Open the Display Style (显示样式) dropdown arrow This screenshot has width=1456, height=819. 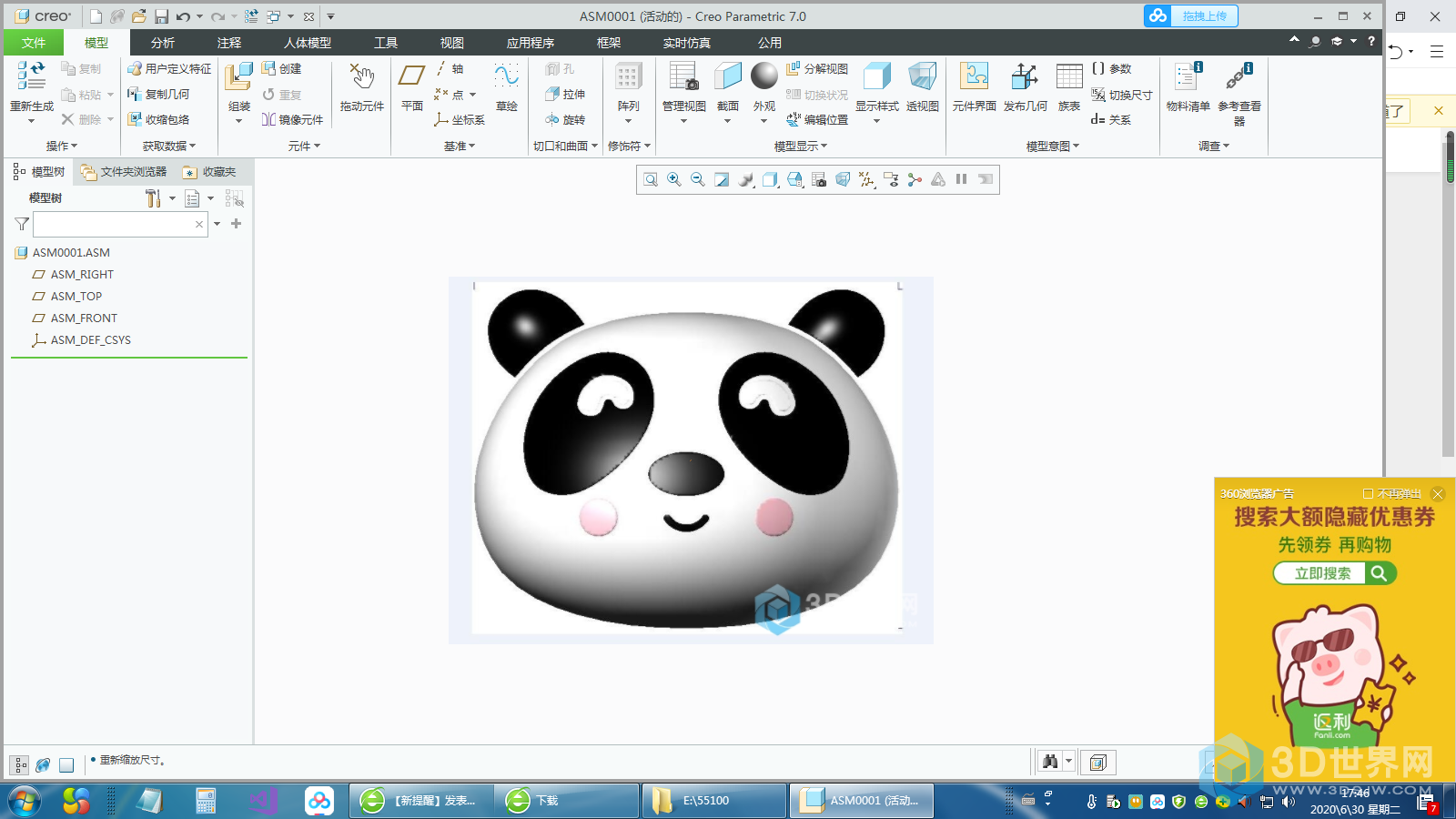coord(876,120)
